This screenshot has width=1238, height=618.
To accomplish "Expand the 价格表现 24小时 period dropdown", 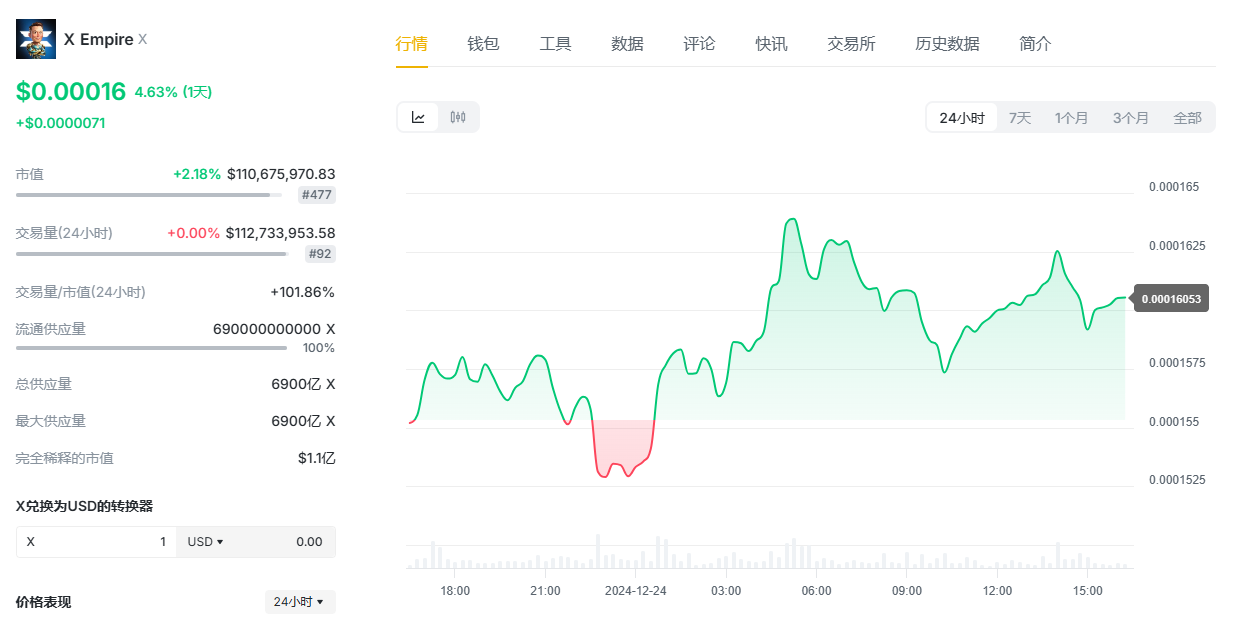I will click(300, 602).
